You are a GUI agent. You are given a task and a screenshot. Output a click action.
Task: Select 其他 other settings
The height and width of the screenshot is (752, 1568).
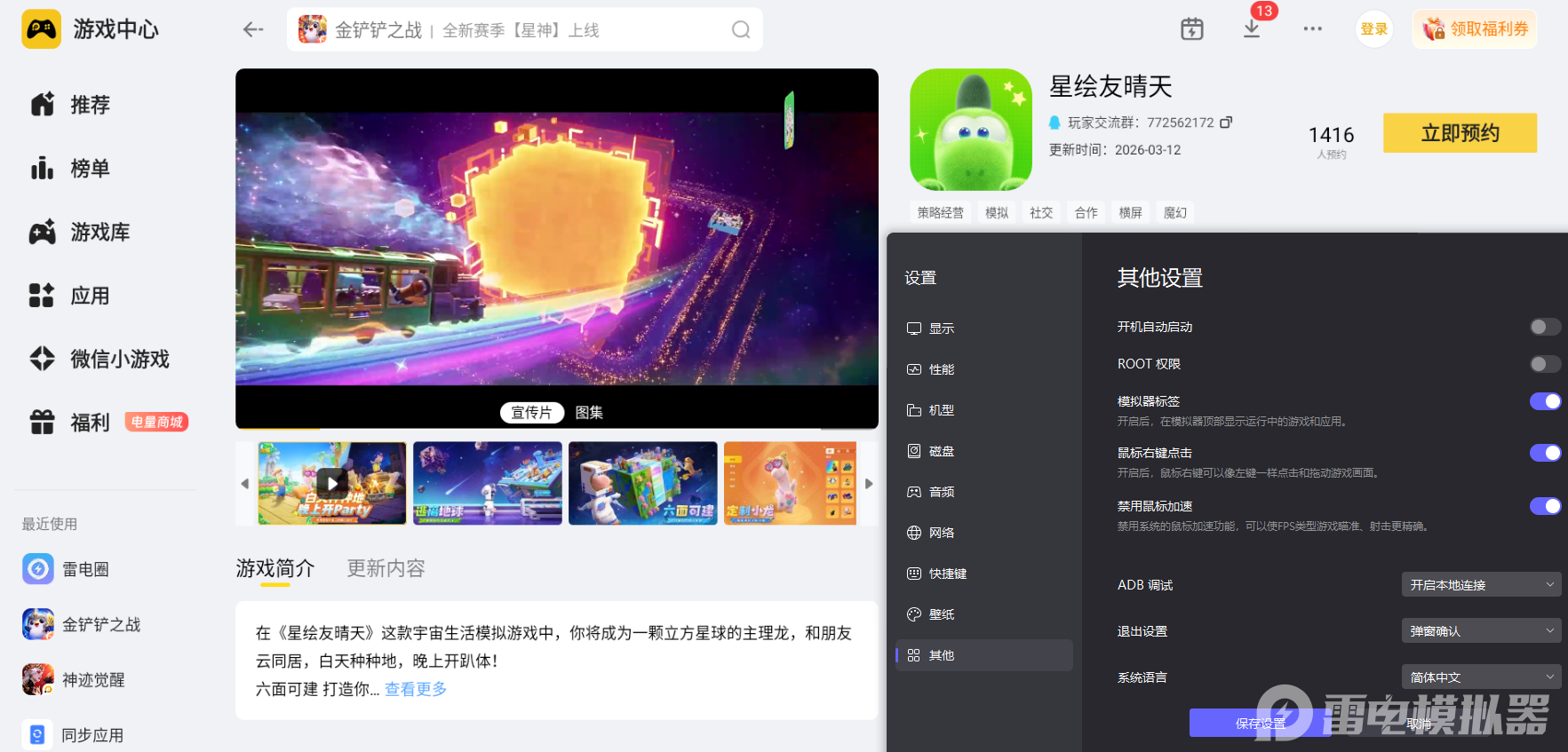point(984,655)
